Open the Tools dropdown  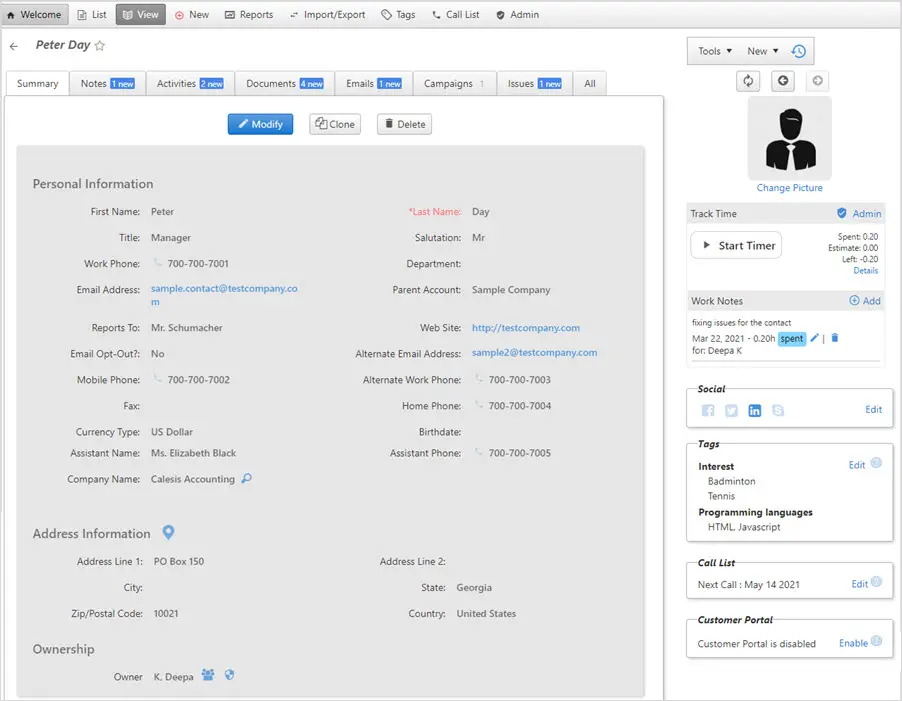(x=715, y=50)
